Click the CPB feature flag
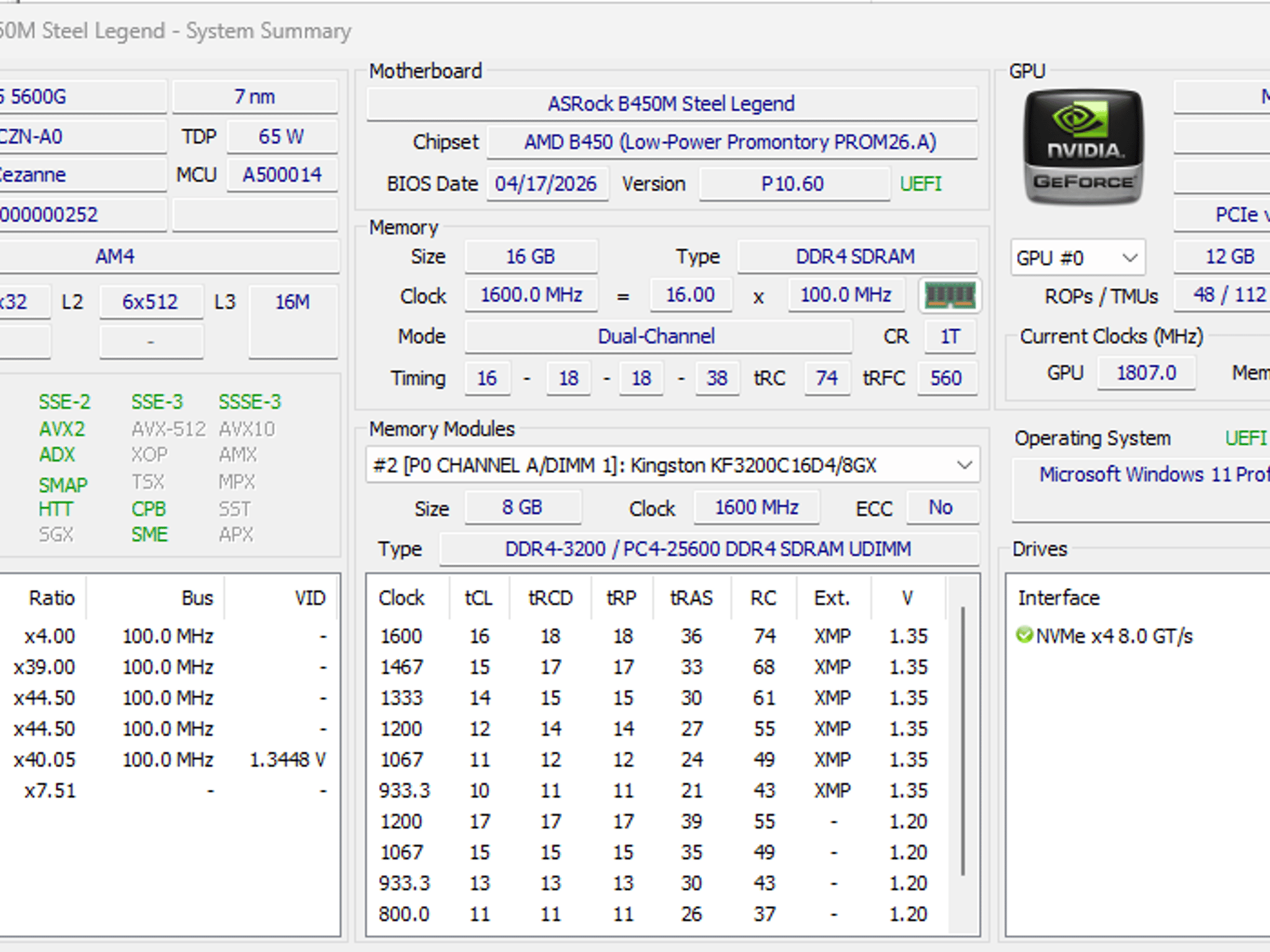The image size is (1270, 952). [149, 509]
